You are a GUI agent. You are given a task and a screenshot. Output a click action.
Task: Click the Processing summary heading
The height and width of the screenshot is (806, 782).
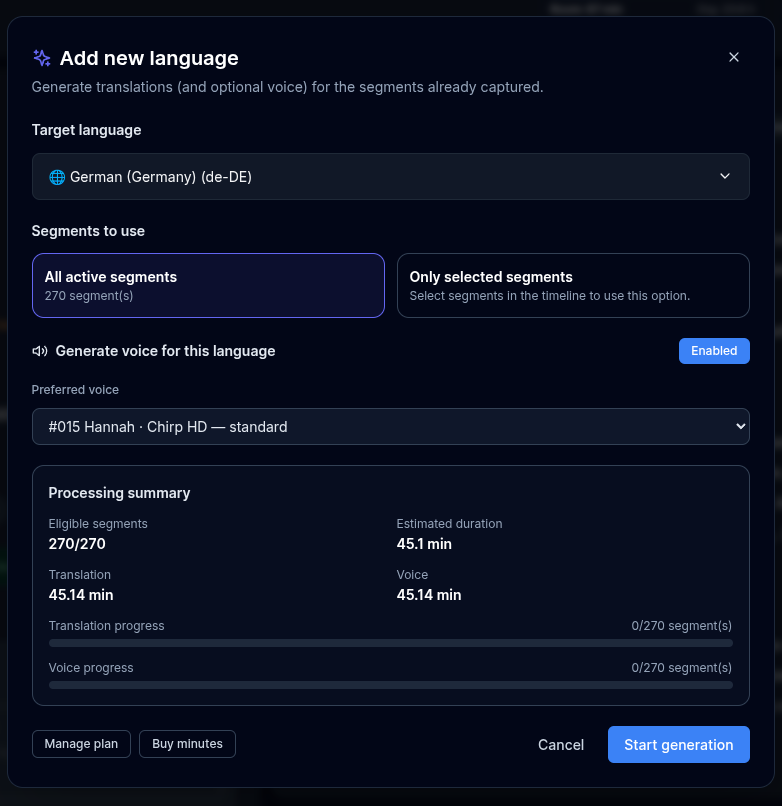[x=119, y=493]
